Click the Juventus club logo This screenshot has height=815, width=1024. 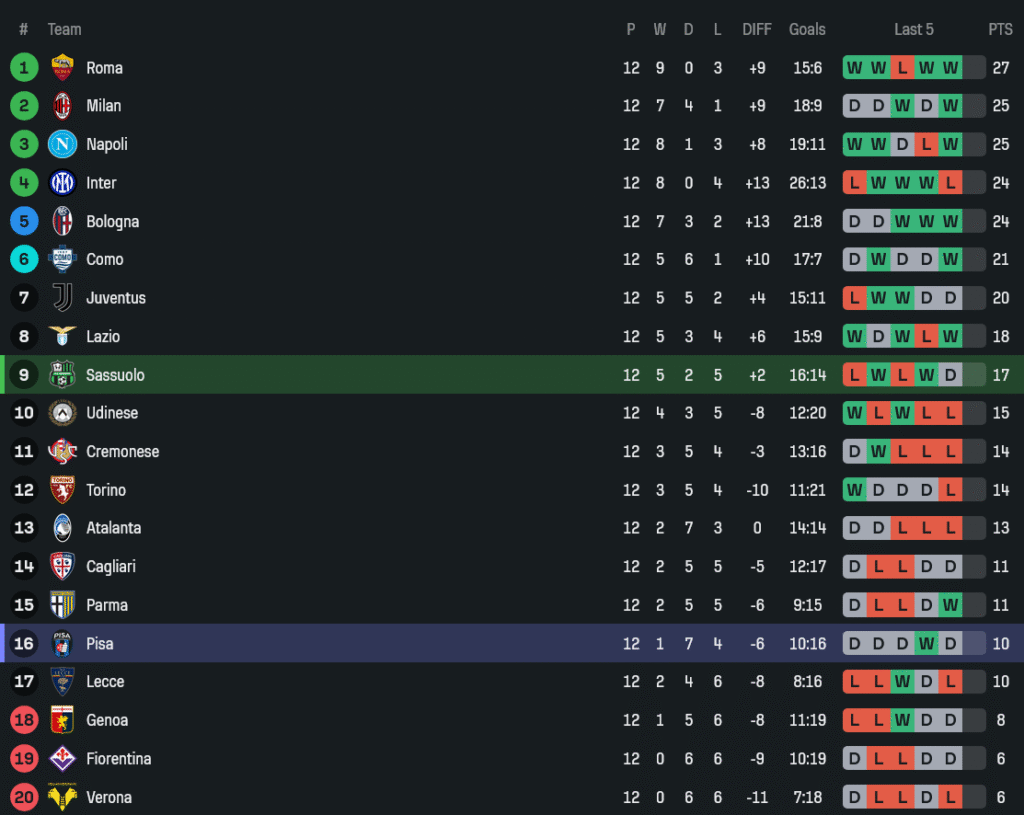tap(62, 298)
